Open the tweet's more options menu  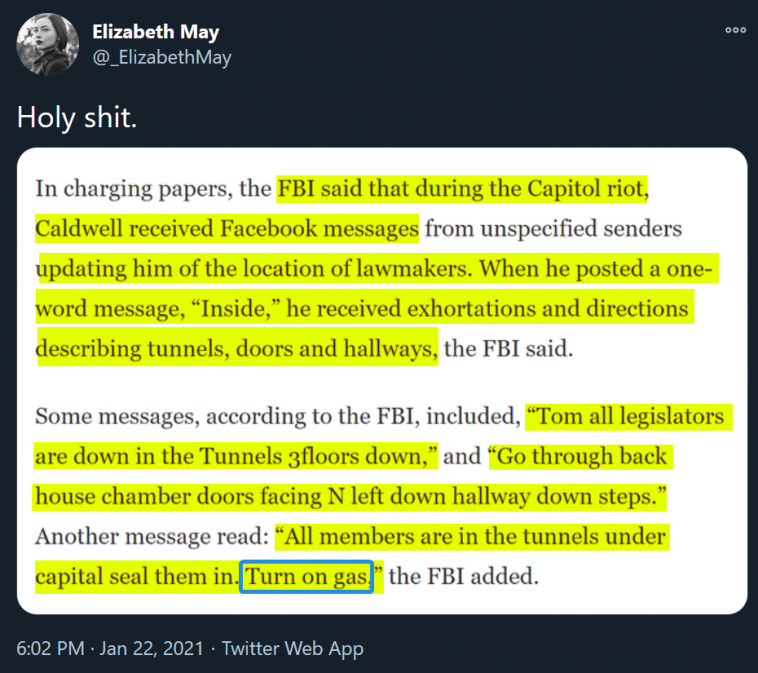pyautogui.click(x=735, y=31)
